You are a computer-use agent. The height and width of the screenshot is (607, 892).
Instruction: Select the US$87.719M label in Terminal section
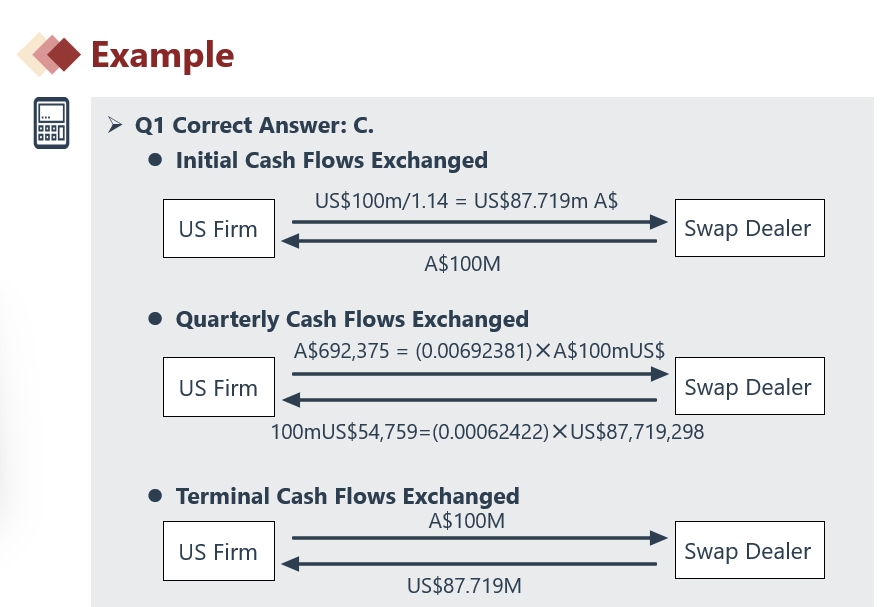tap(464, 585)
